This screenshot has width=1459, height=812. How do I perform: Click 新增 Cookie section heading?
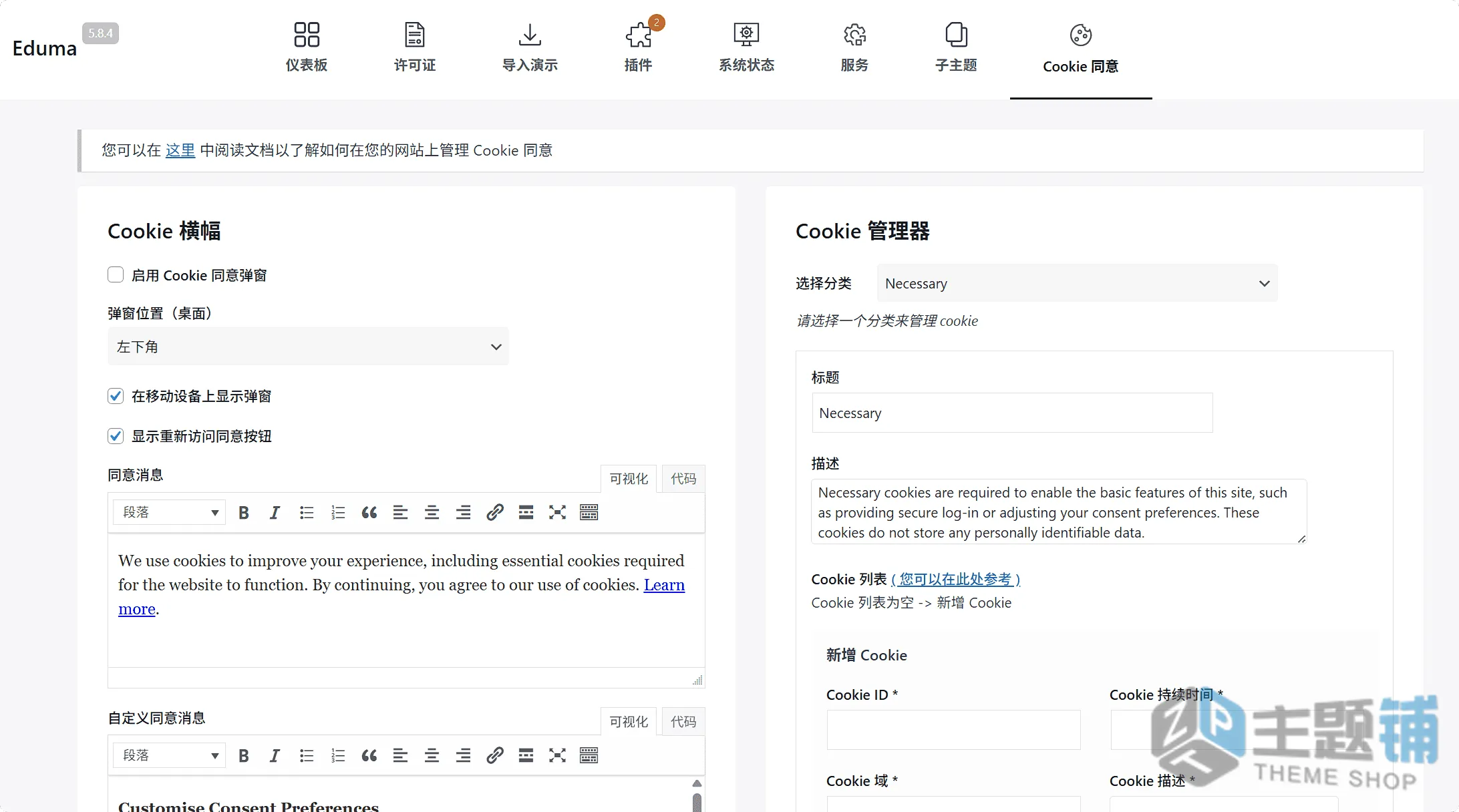tap(866, 655)
